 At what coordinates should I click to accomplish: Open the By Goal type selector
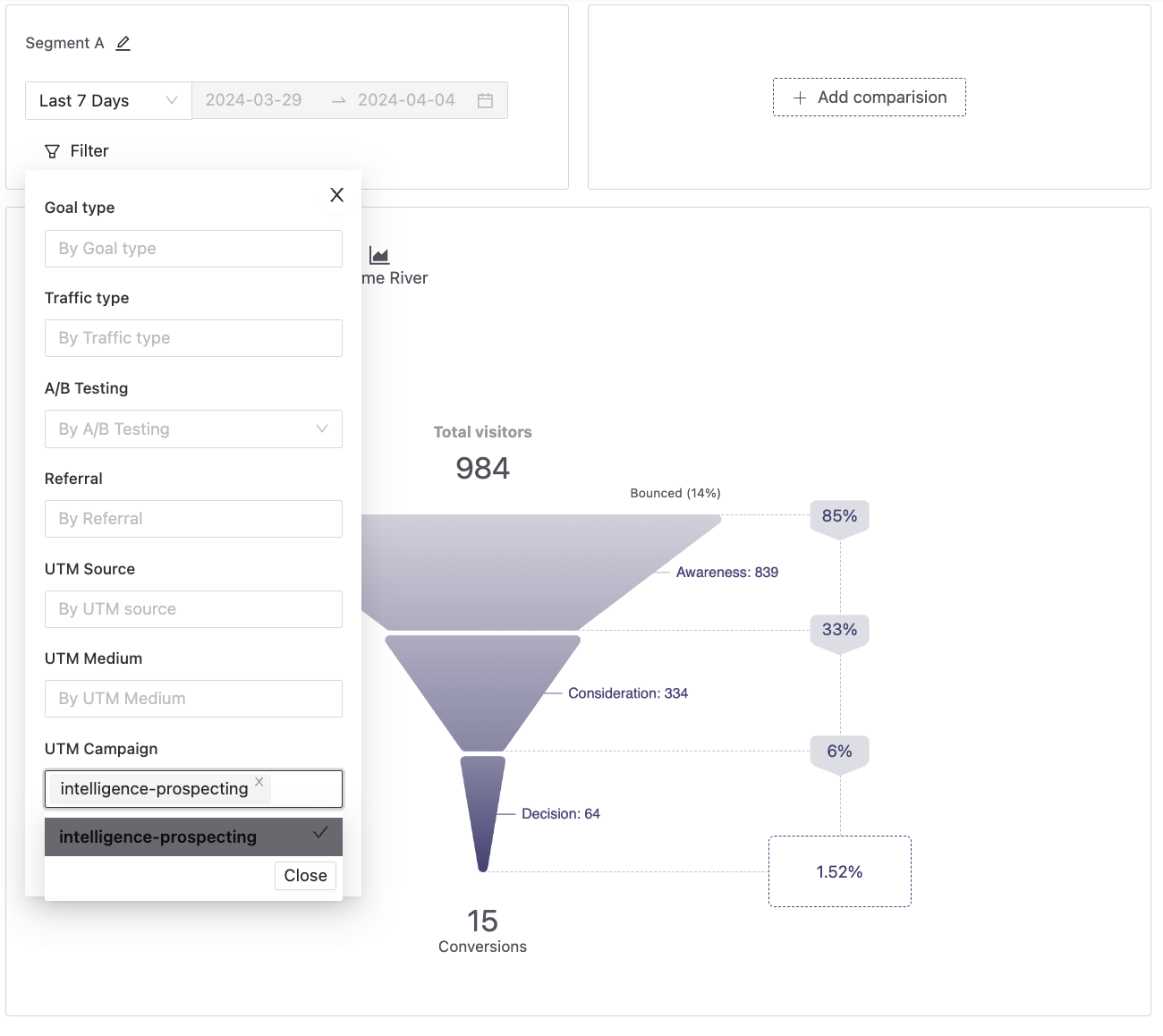click(x=193, y=249)
